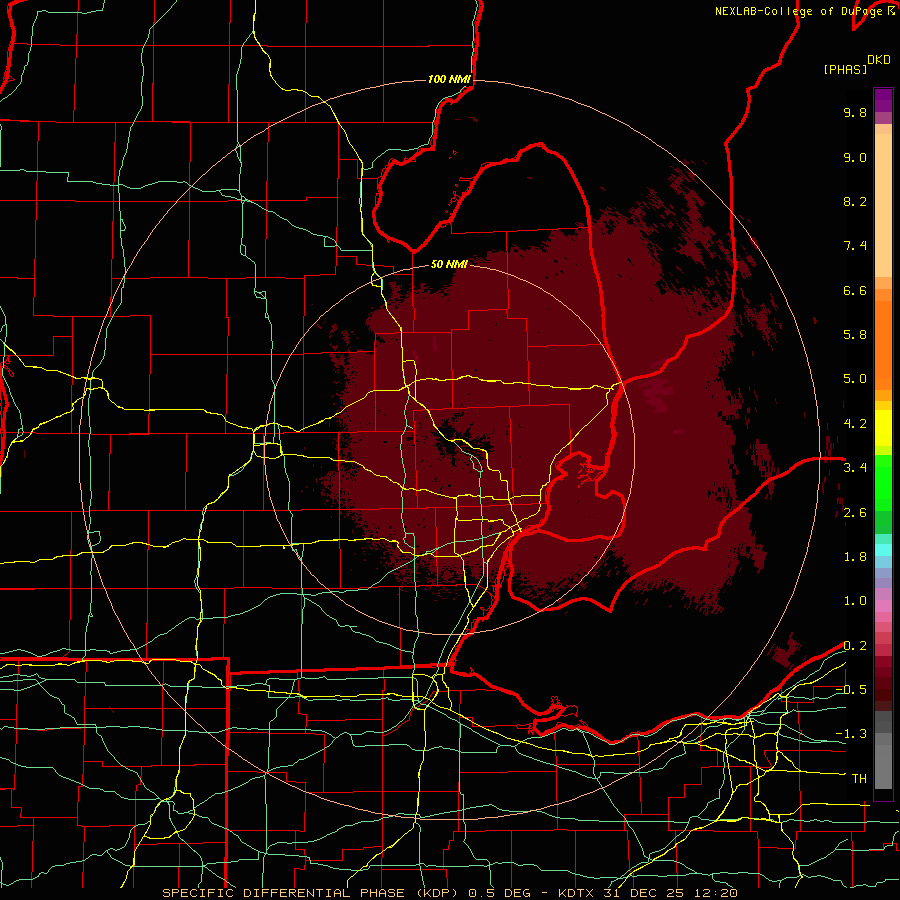Image resolution: width=900 pixels, height=900 pixels.
Task: Pick the cyan color bar band
Action: [x=883, y=550]
